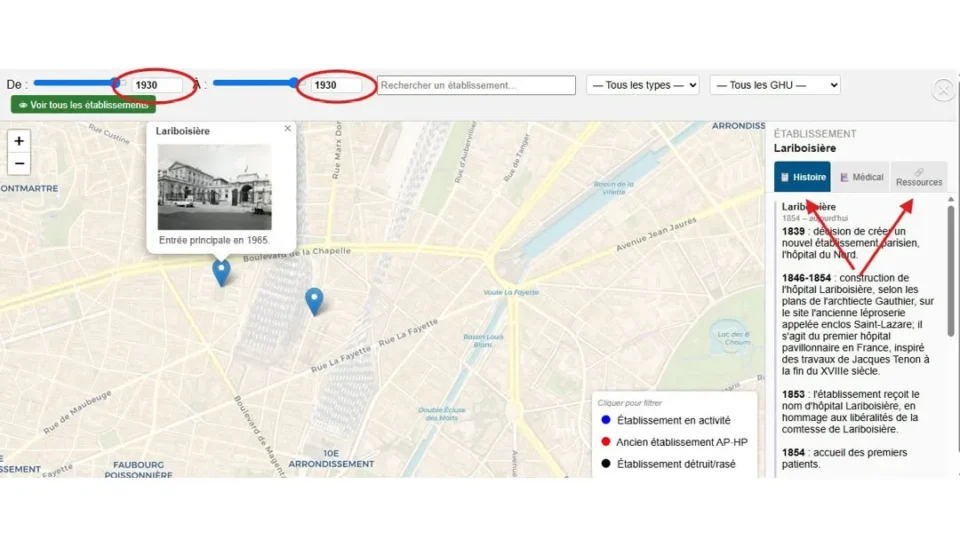Toggle the Ancien établissement AP-HP filter
Screen dimensions: 960x540
tap(674, 442)
